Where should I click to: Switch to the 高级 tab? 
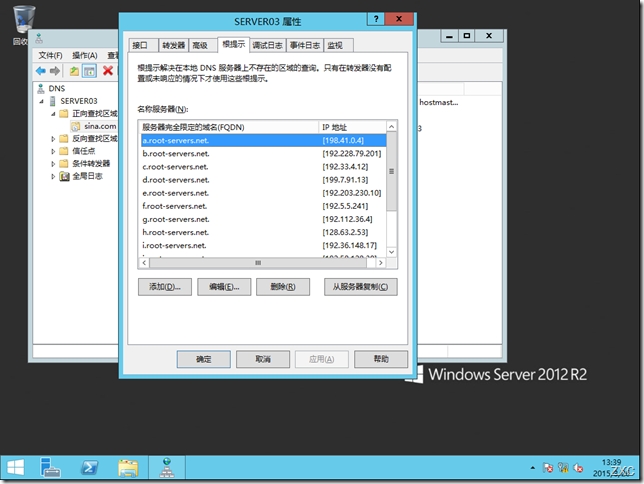click(202, 45)
